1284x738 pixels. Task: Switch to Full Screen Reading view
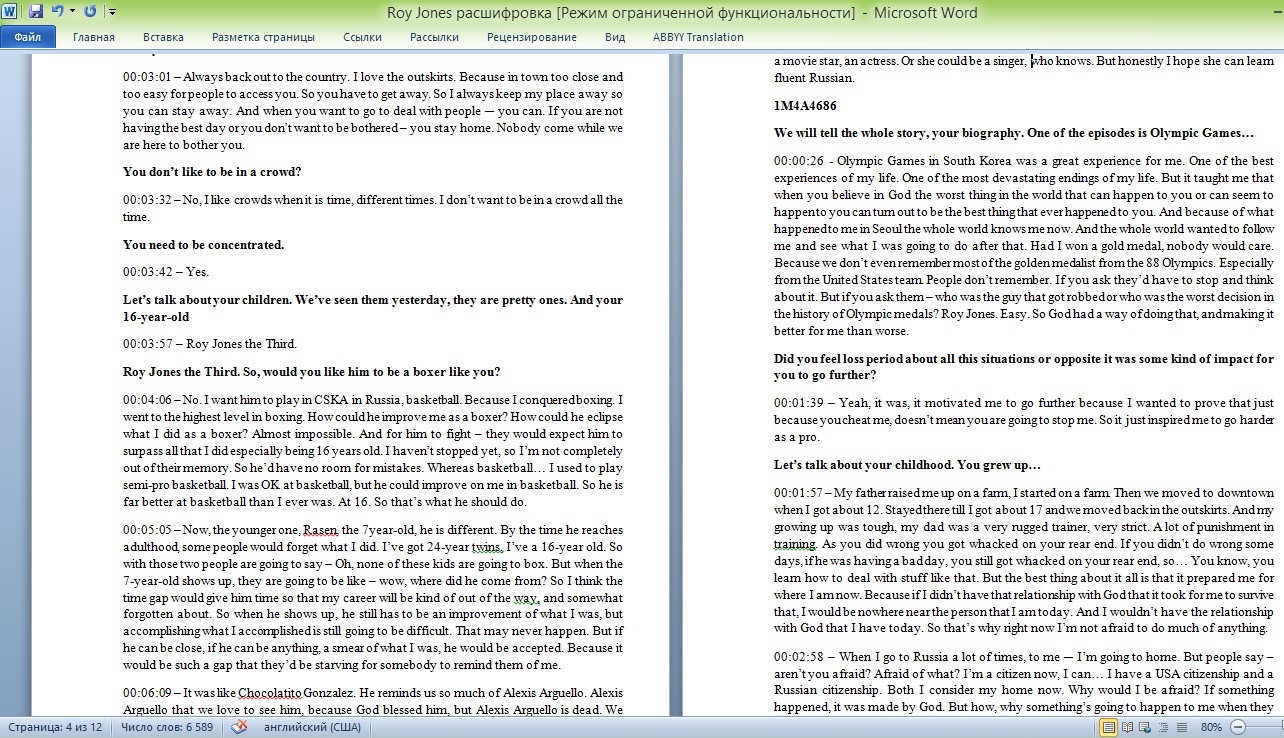tap(1128, 727)
